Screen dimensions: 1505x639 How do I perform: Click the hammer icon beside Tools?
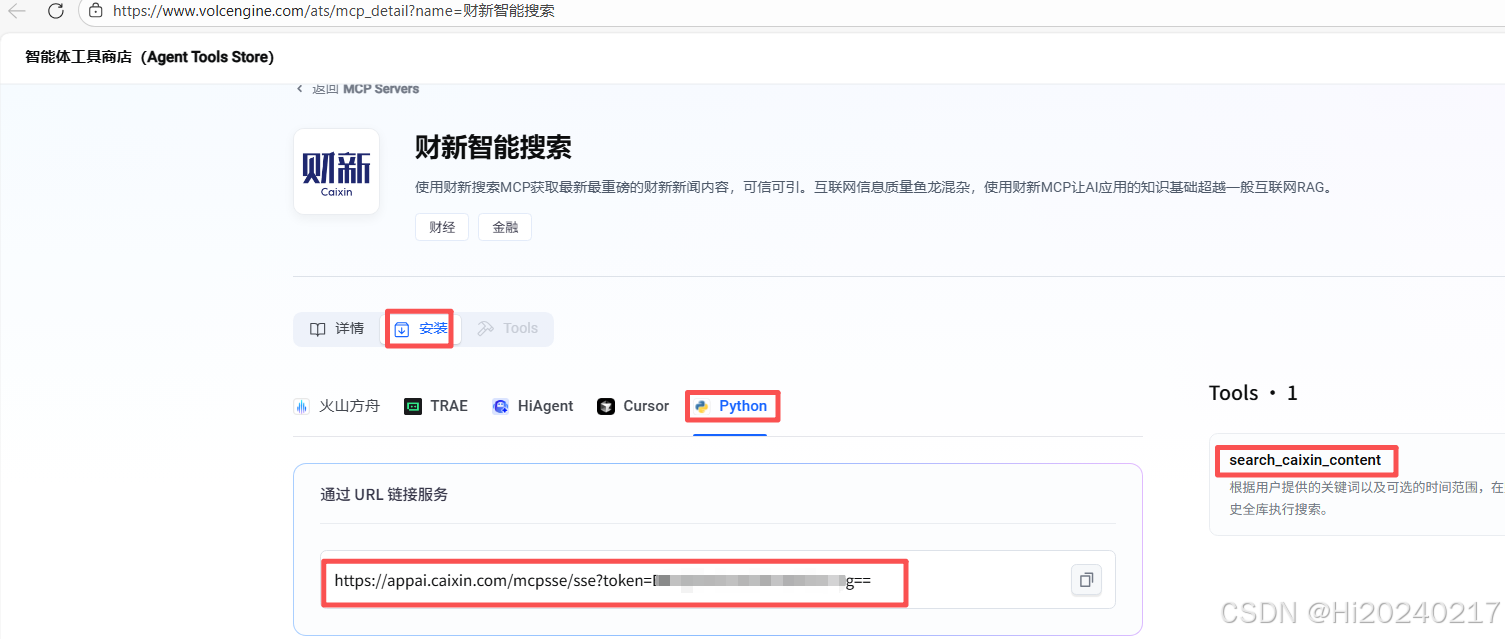point(486,328)
